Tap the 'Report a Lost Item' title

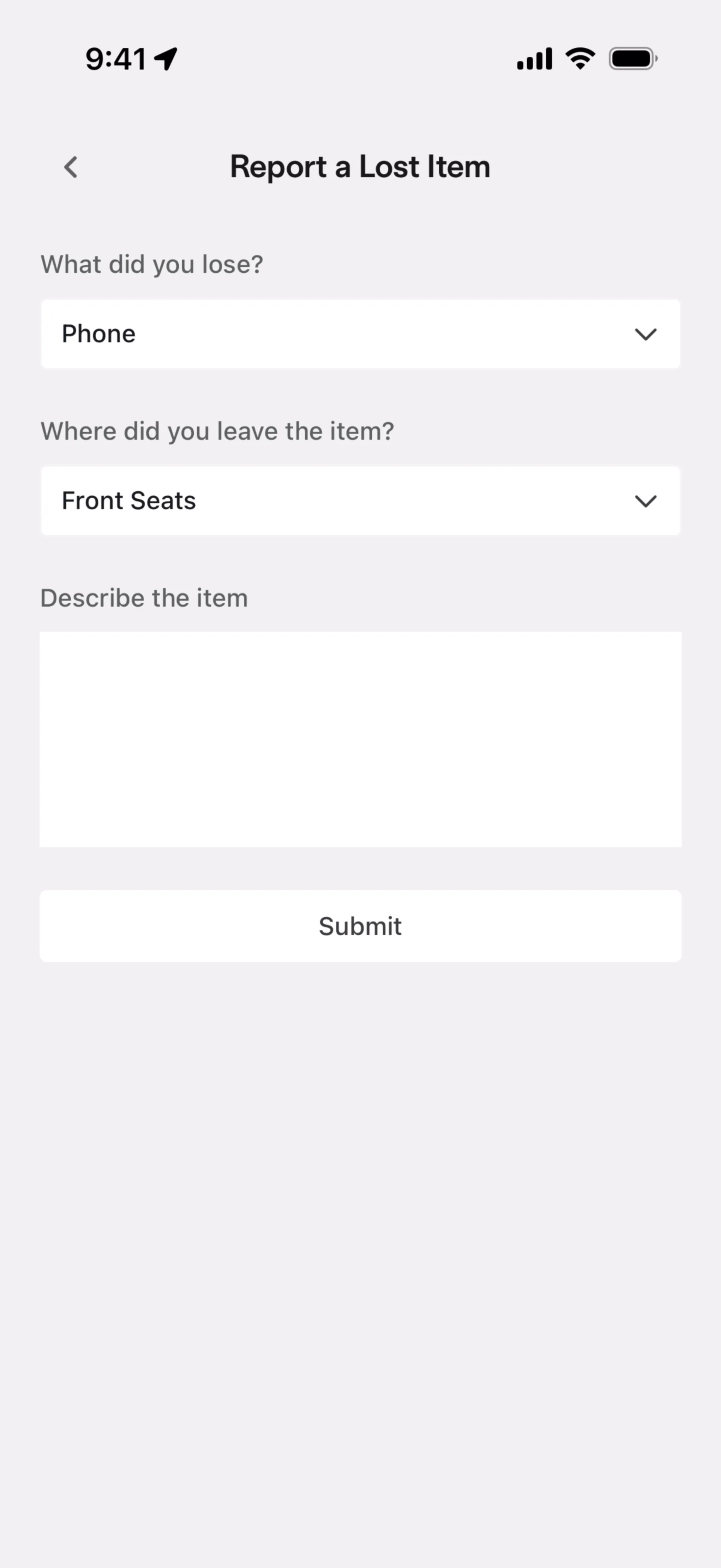(360, 167)
